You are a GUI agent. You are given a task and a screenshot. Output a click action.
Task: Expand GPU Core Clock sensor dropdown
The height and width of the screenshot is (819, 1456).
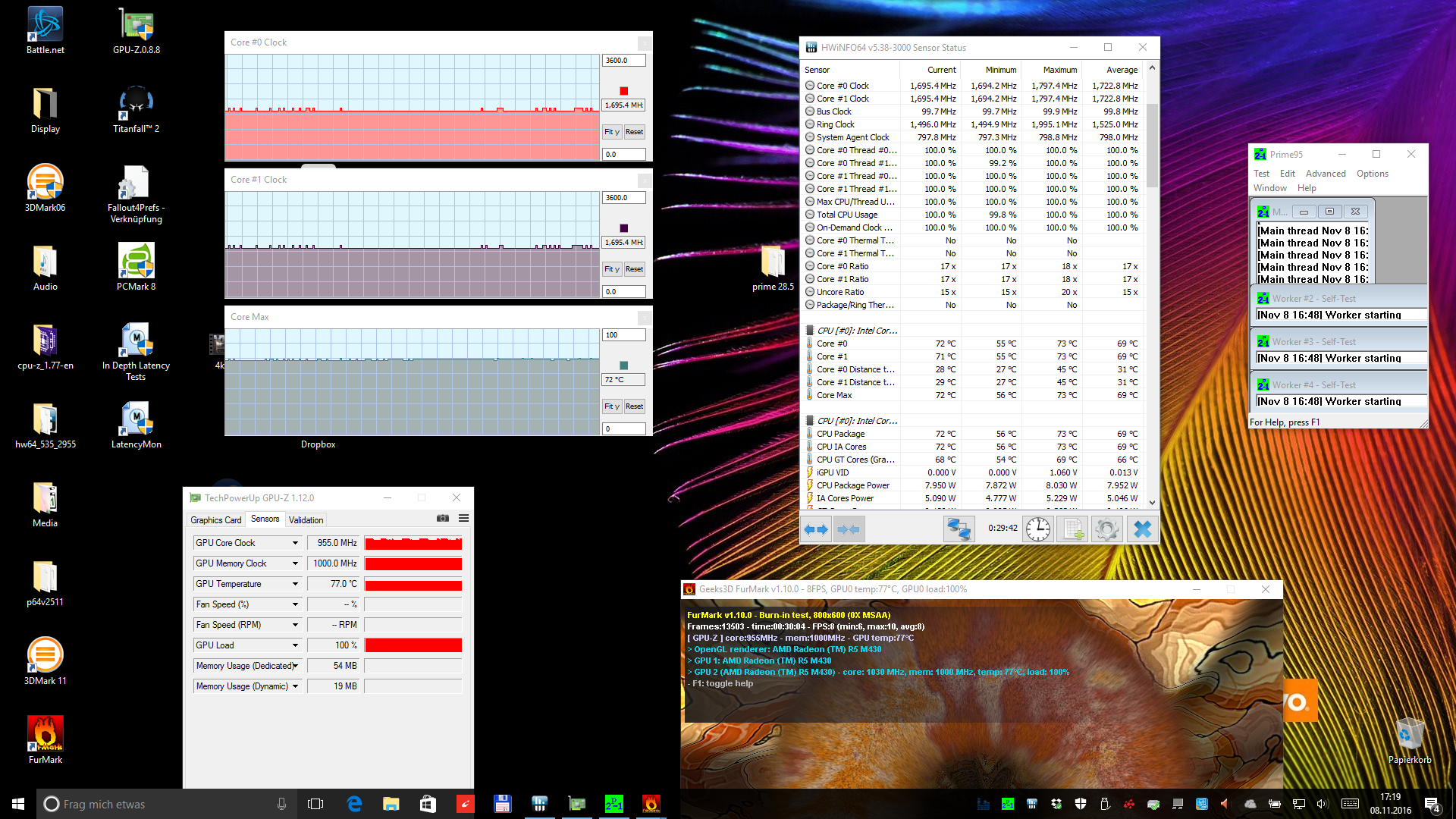(295, 543)
